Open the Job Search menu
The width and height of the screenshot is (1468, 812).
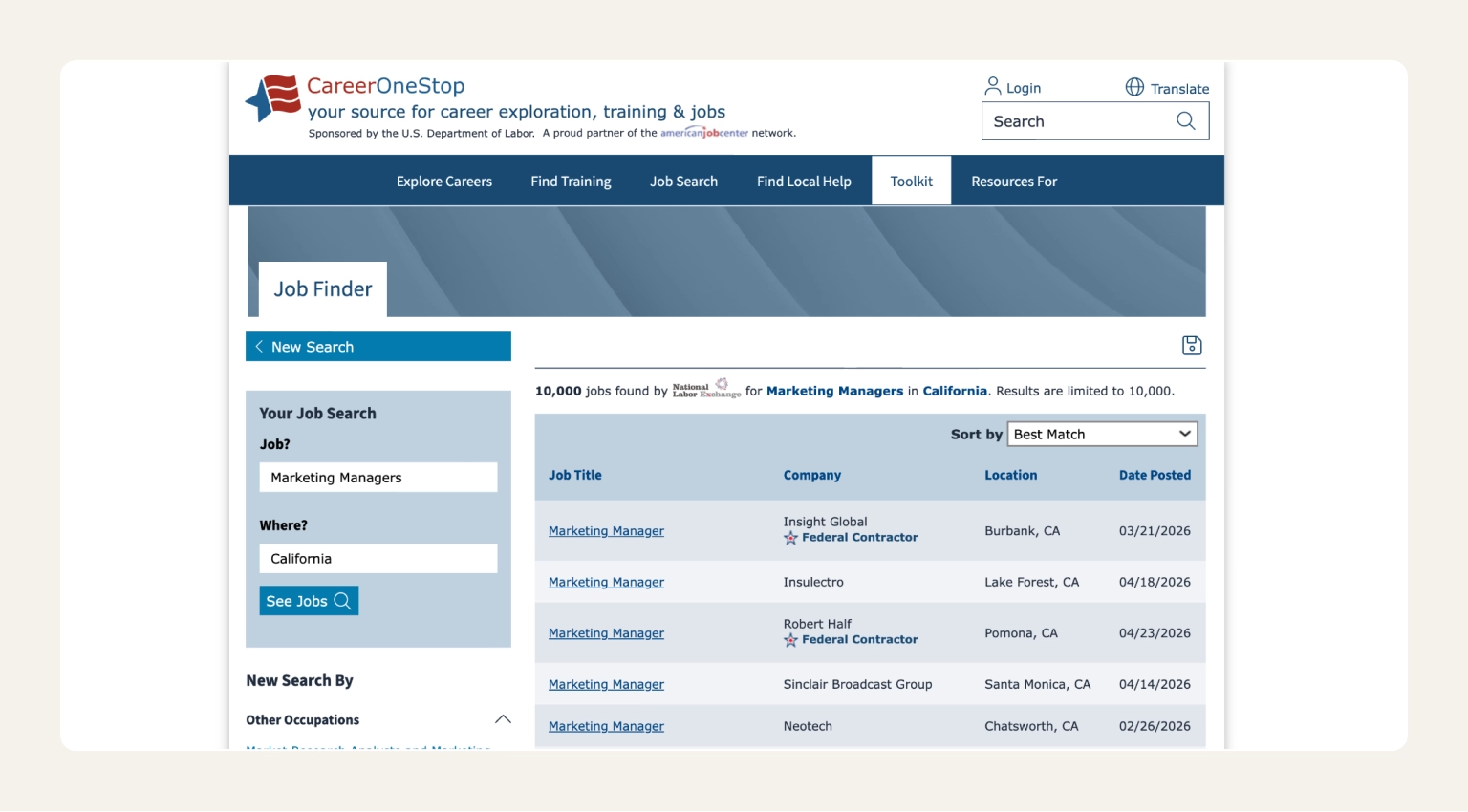683,182
